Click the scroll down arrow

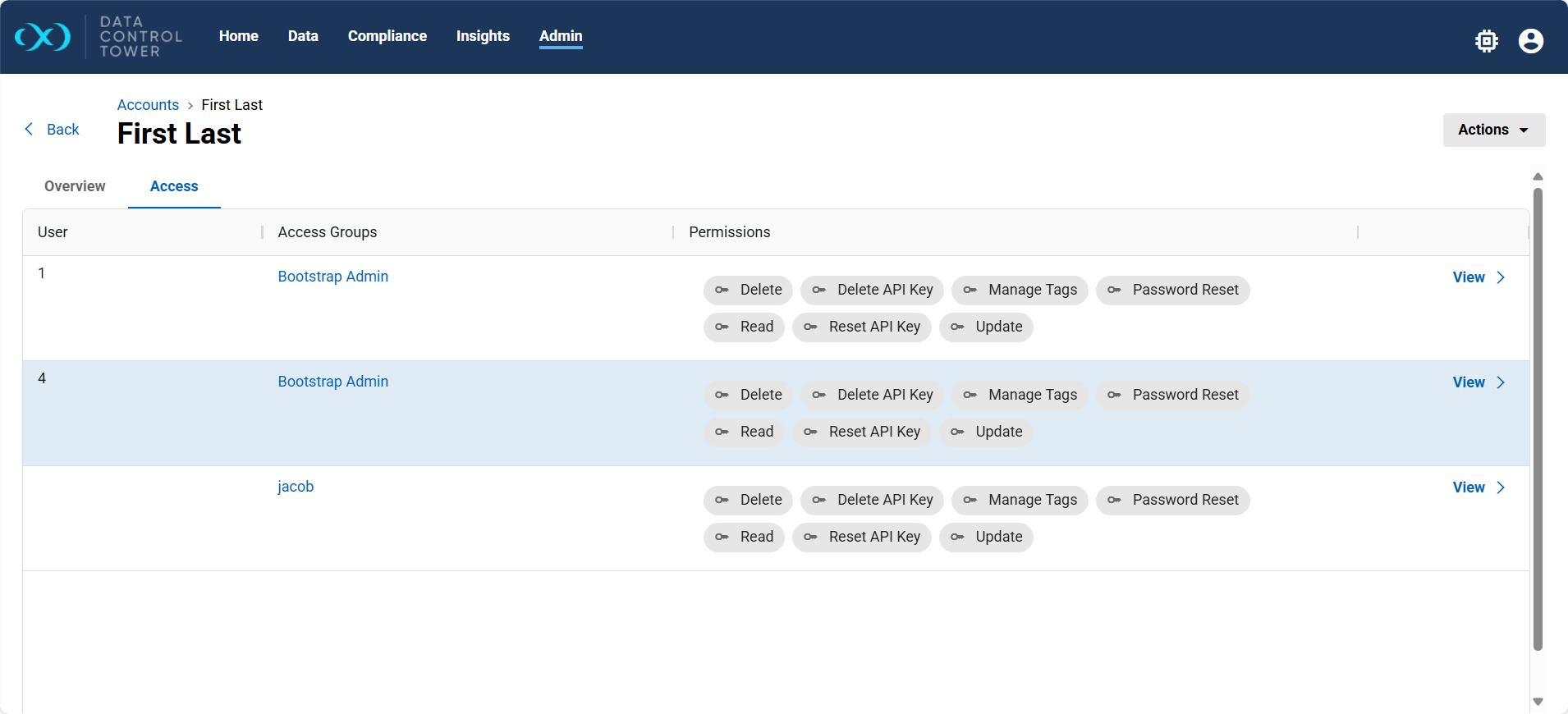1538,702
